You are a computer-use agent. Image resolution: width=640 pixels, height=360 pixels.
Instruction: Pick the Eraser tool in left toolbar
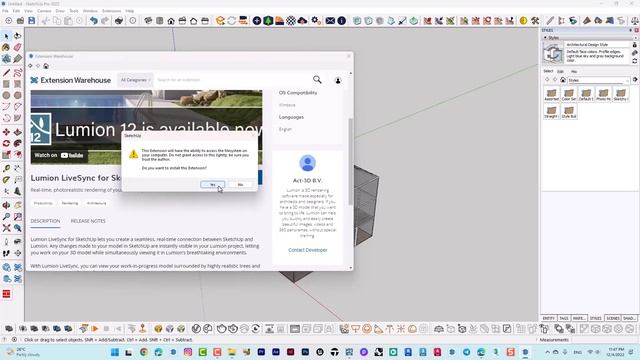pos(18,48)
